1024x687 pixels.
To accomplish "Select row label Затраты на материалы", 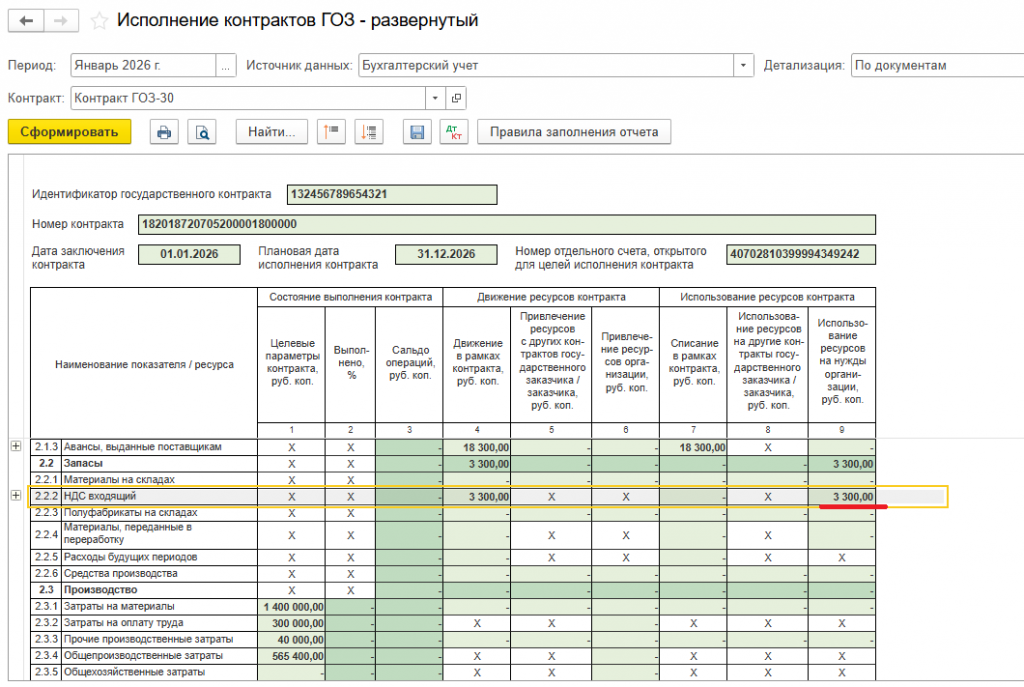I will 119,606.
